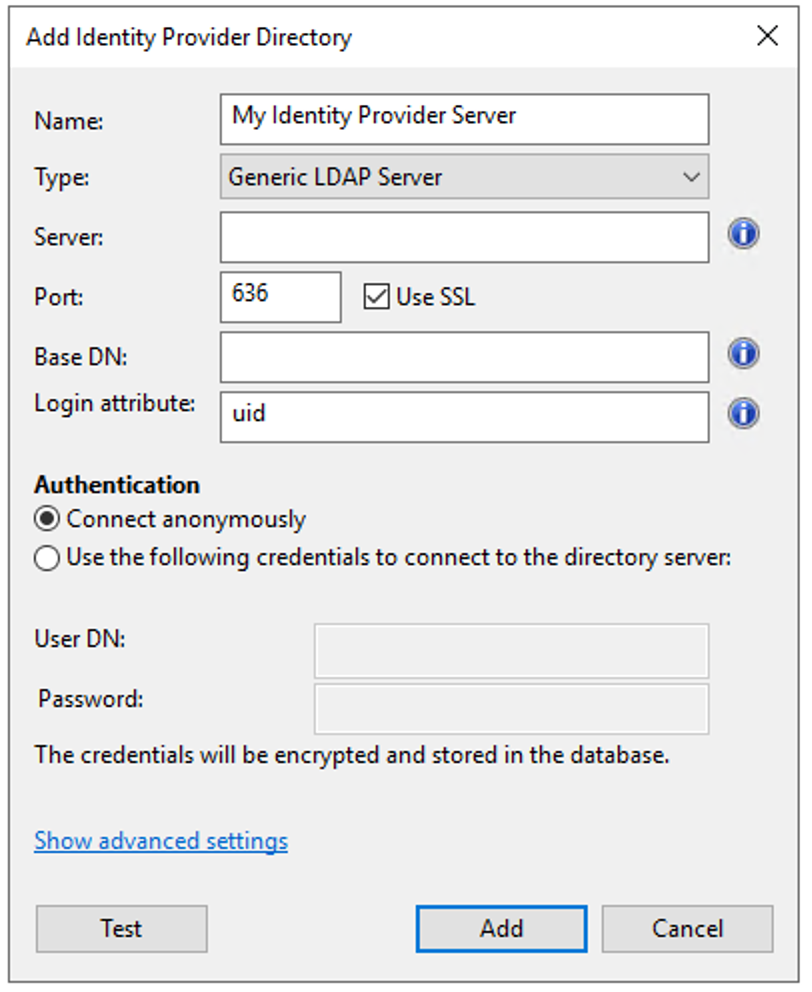Click the Login attribute info icon
The width and height of the screenshot is (812, 992).
(x=745, y=413)
